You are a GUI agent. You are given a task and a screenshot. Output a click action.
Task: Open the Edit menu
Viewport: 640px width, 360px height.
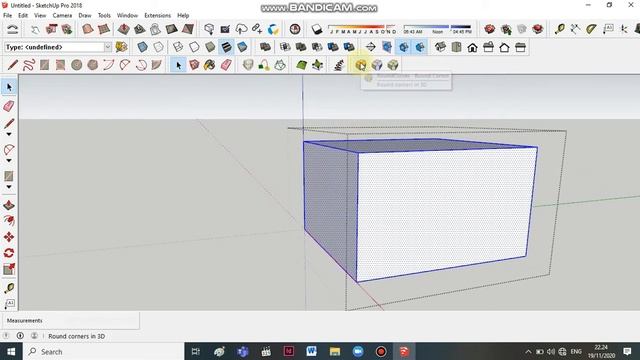[23, 16]
